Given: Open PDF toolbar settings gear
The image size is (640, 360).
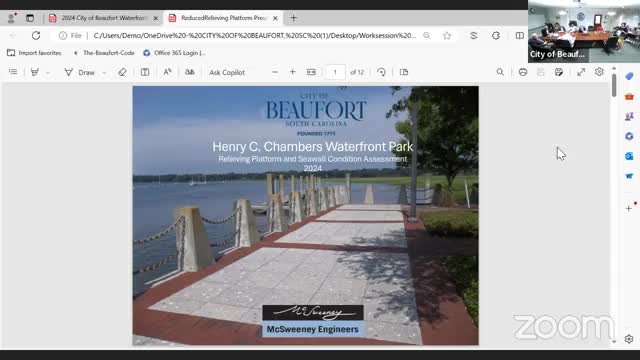Looking at the screenshot, I should pos(599,72).
